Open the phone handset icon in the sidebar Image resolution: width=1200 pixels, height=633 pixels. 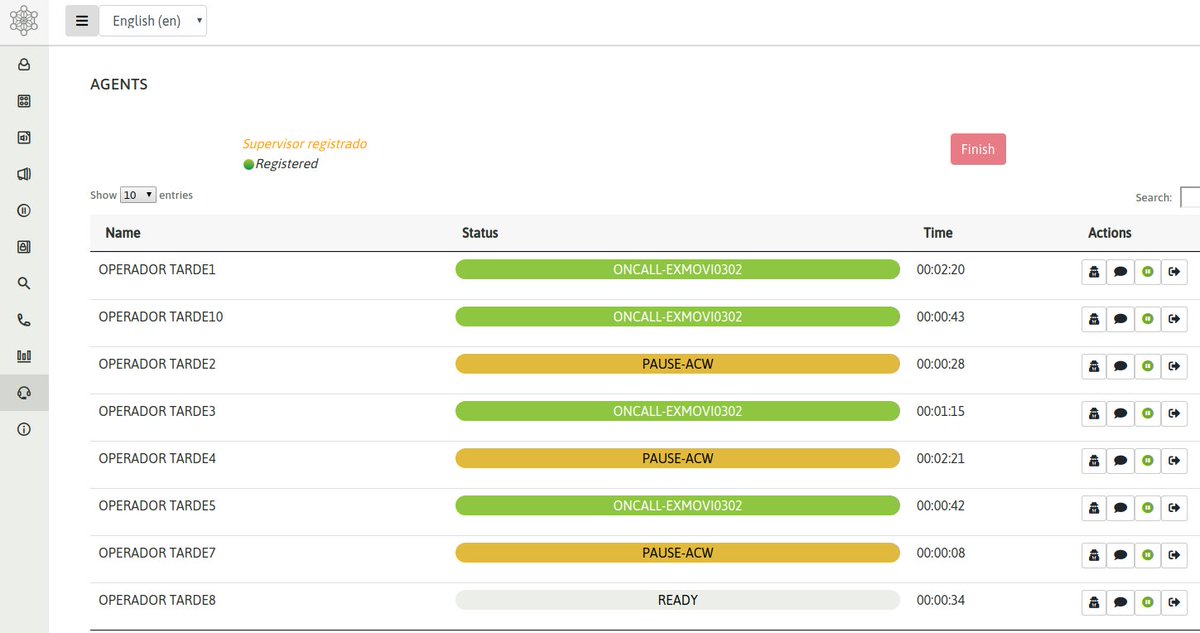coord(24,320)
